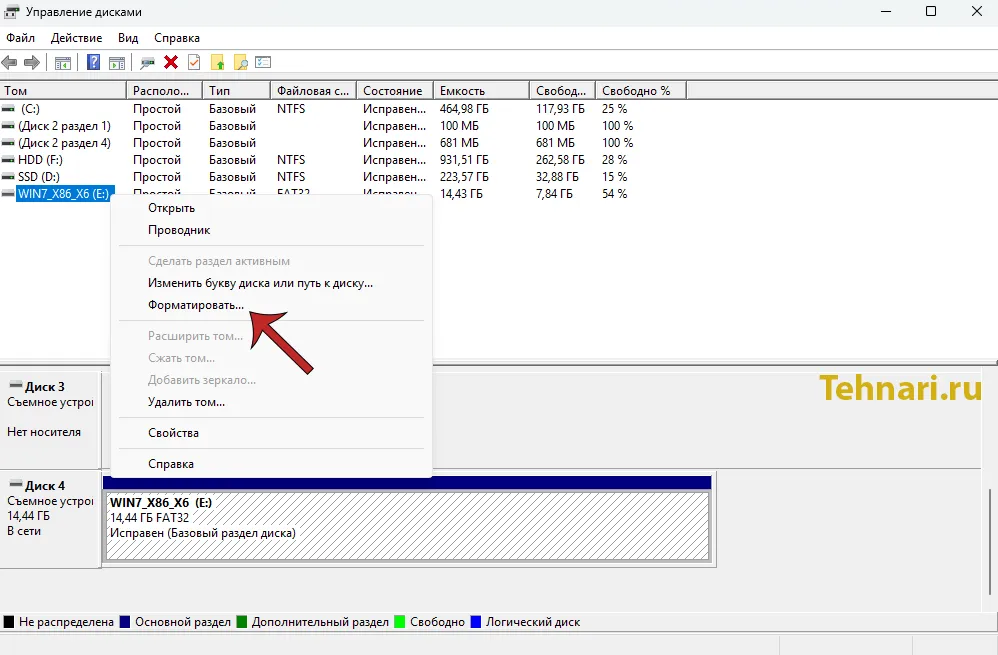
Task: Sort by the Свободно % column header
Action: [x=641, y=91]
